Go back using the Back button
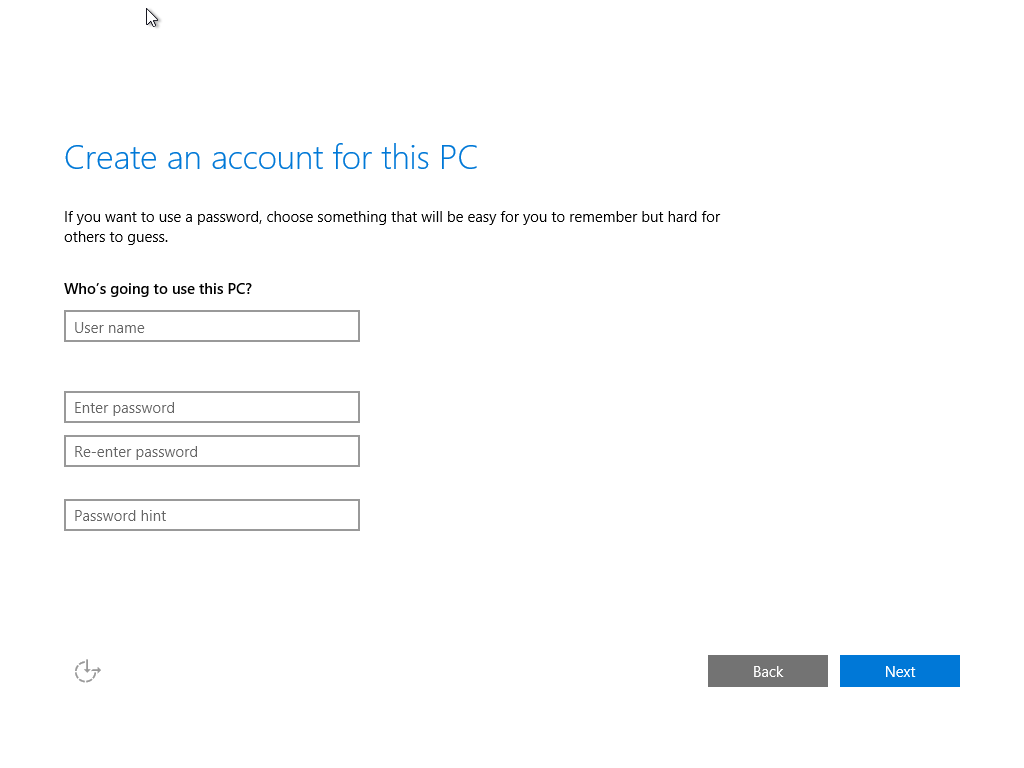The height and width of the screenshot is (768, 1024). (x=767, y=671)
